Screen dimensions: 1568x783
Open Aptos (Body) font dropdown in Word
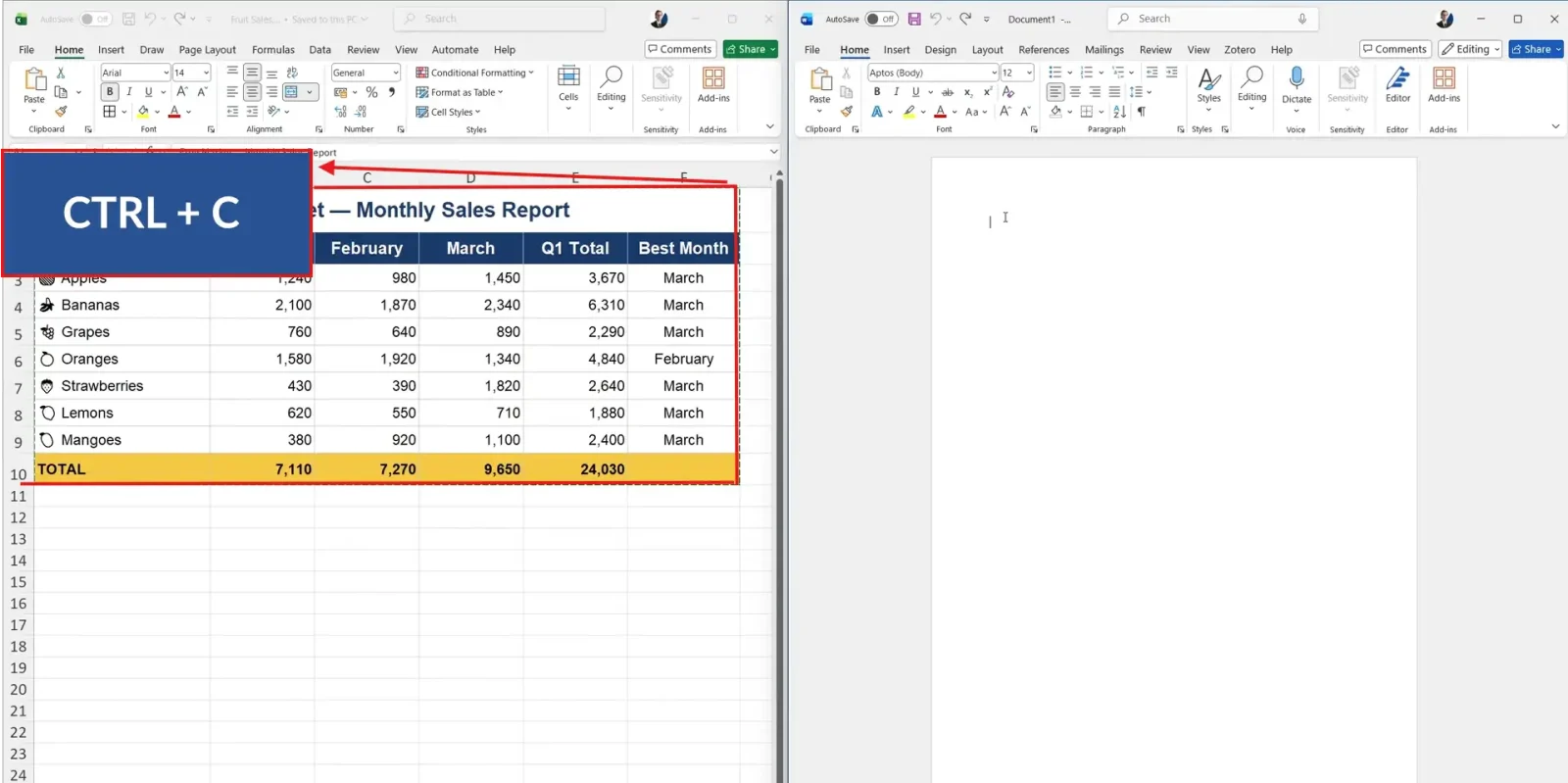pos(994,73)
